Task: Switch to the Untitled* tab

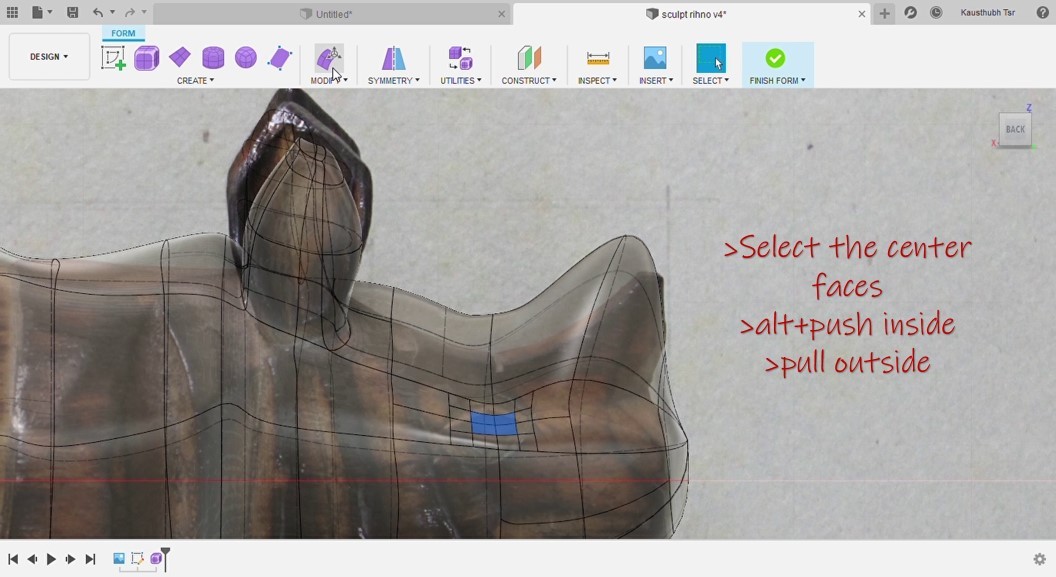Action: point(333,14)
